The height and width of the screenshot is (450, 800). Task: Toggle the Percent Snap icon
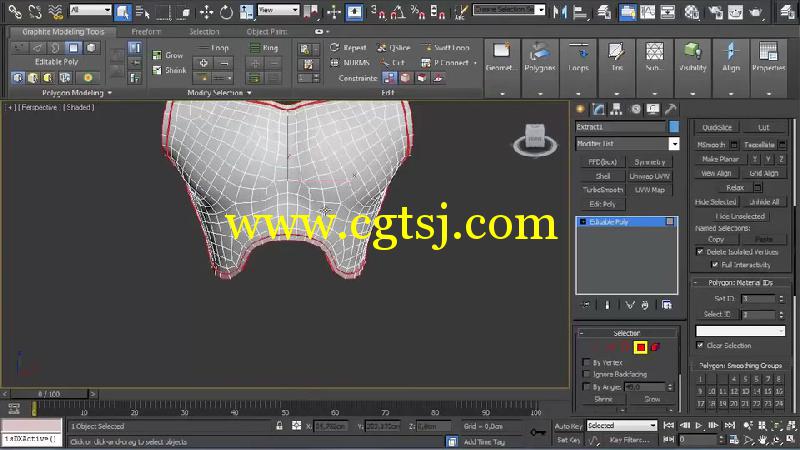[418, 11]
